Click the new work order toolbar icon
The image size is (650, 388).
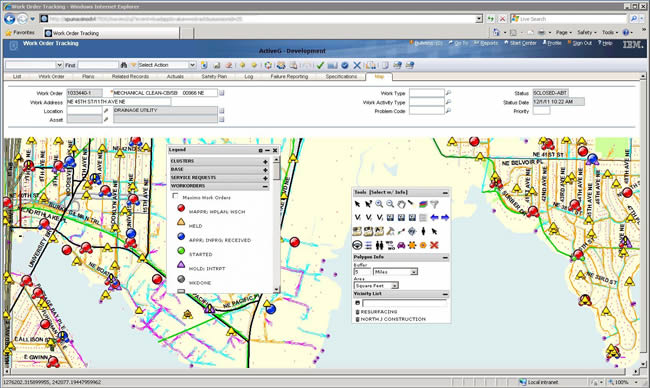coord(204,65)
